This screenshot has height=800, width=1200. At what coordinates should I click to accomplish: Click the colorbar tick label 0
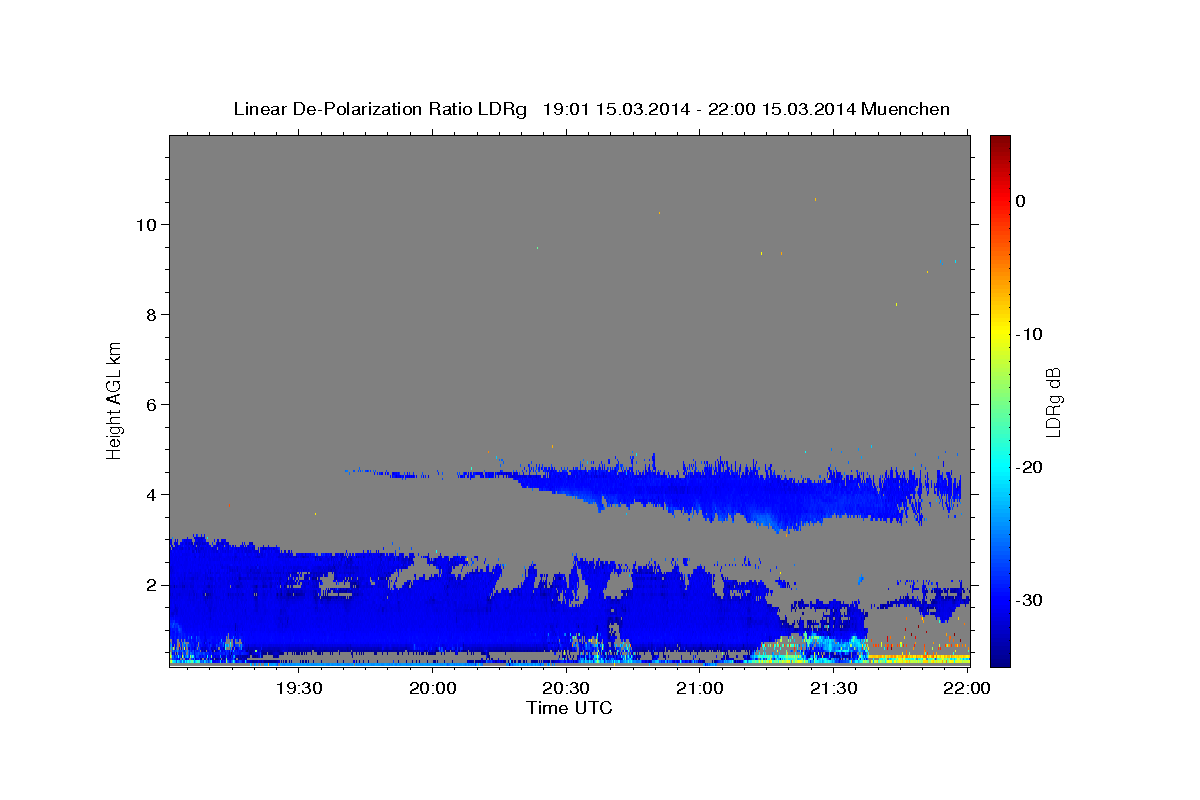pos(1020,201)
